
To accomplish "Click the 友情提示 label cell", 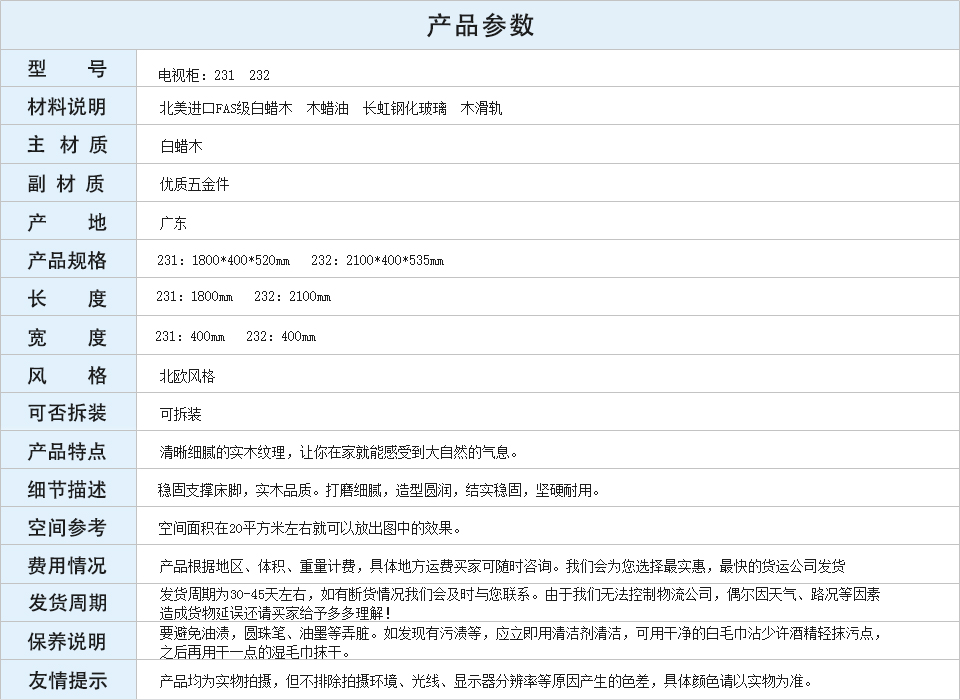I will pos(67,680).
